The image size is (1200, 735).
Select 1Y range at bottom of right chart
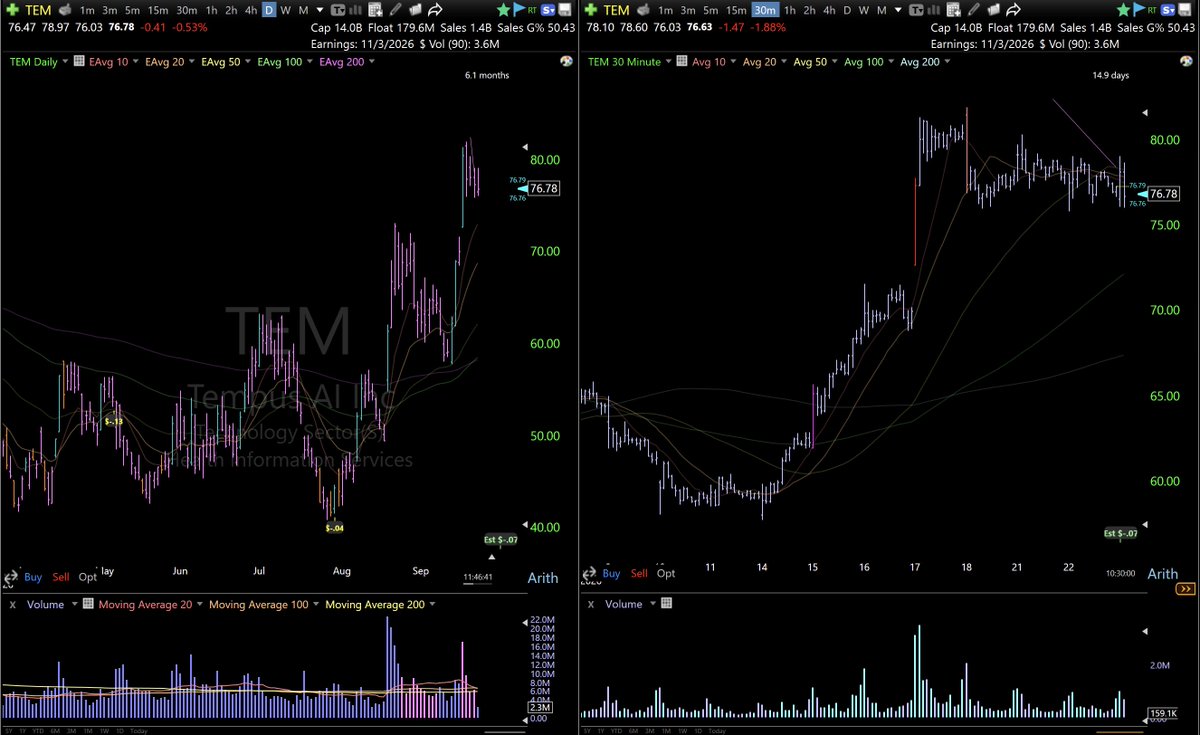601,731
